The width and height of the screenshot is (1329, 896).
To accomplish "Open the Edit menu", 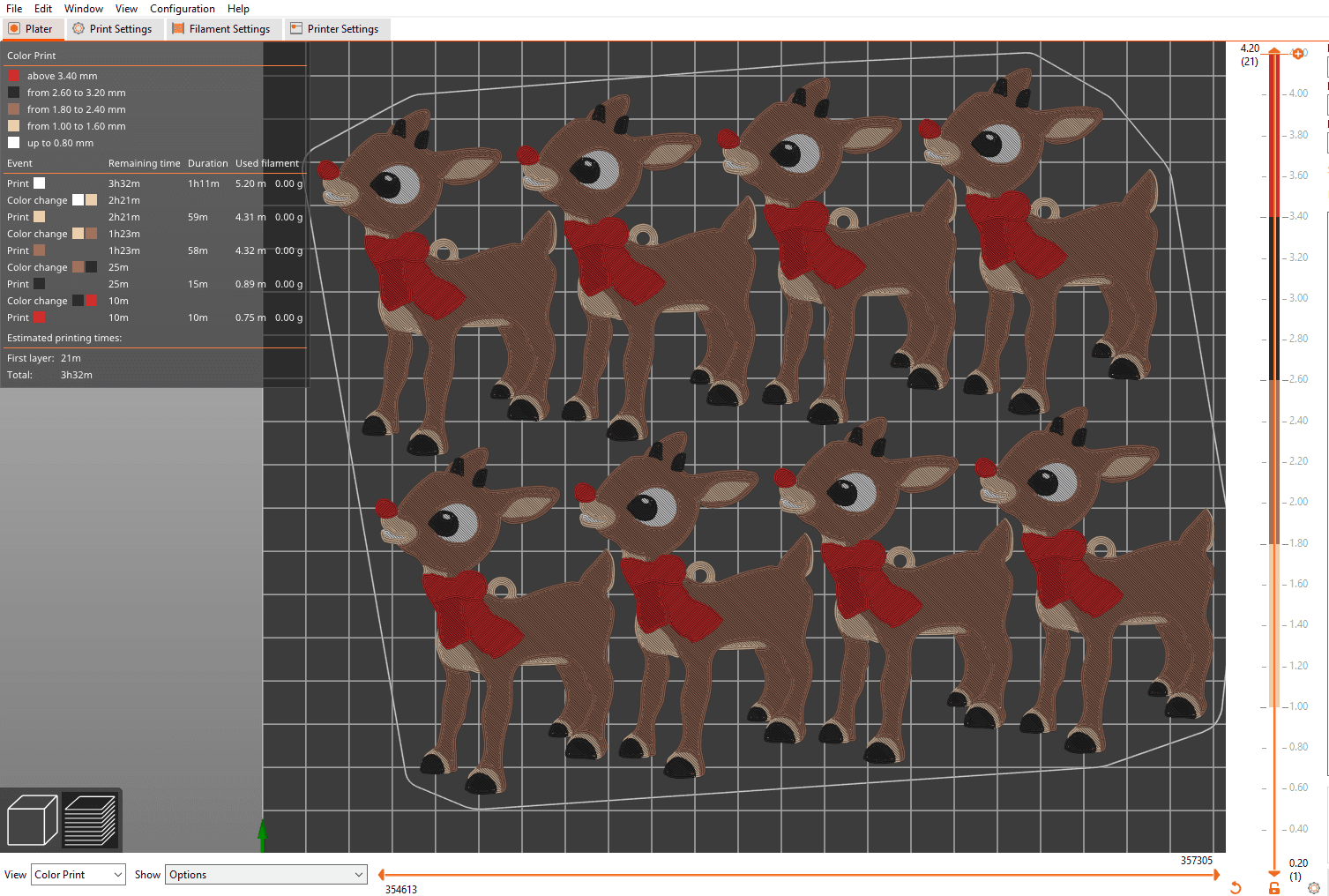I will [43, 8].
